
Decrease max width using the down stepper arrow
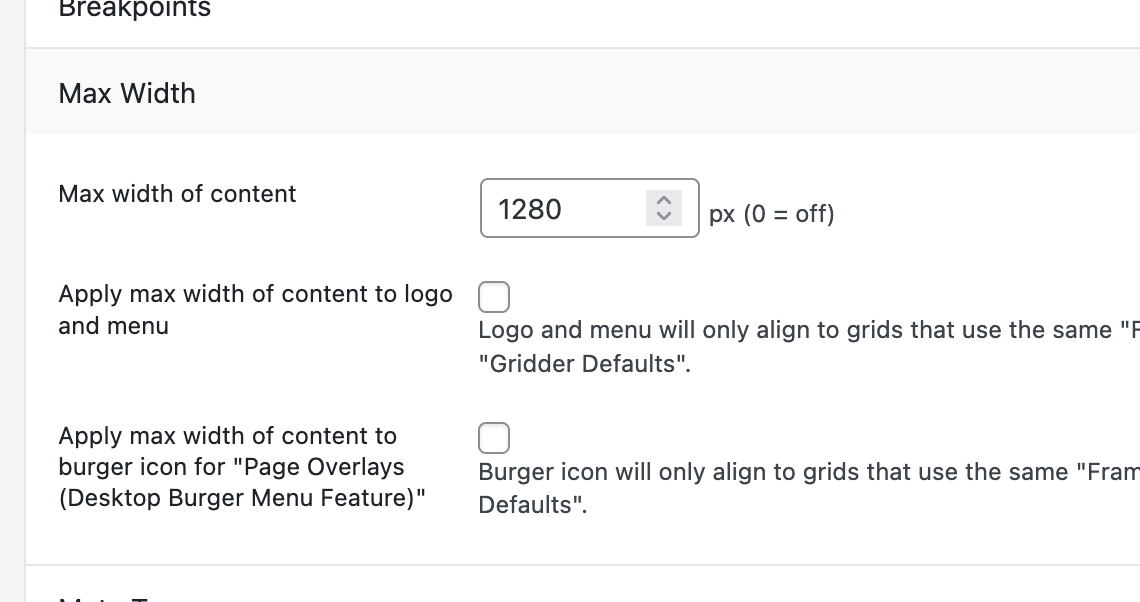click(663, 216)
